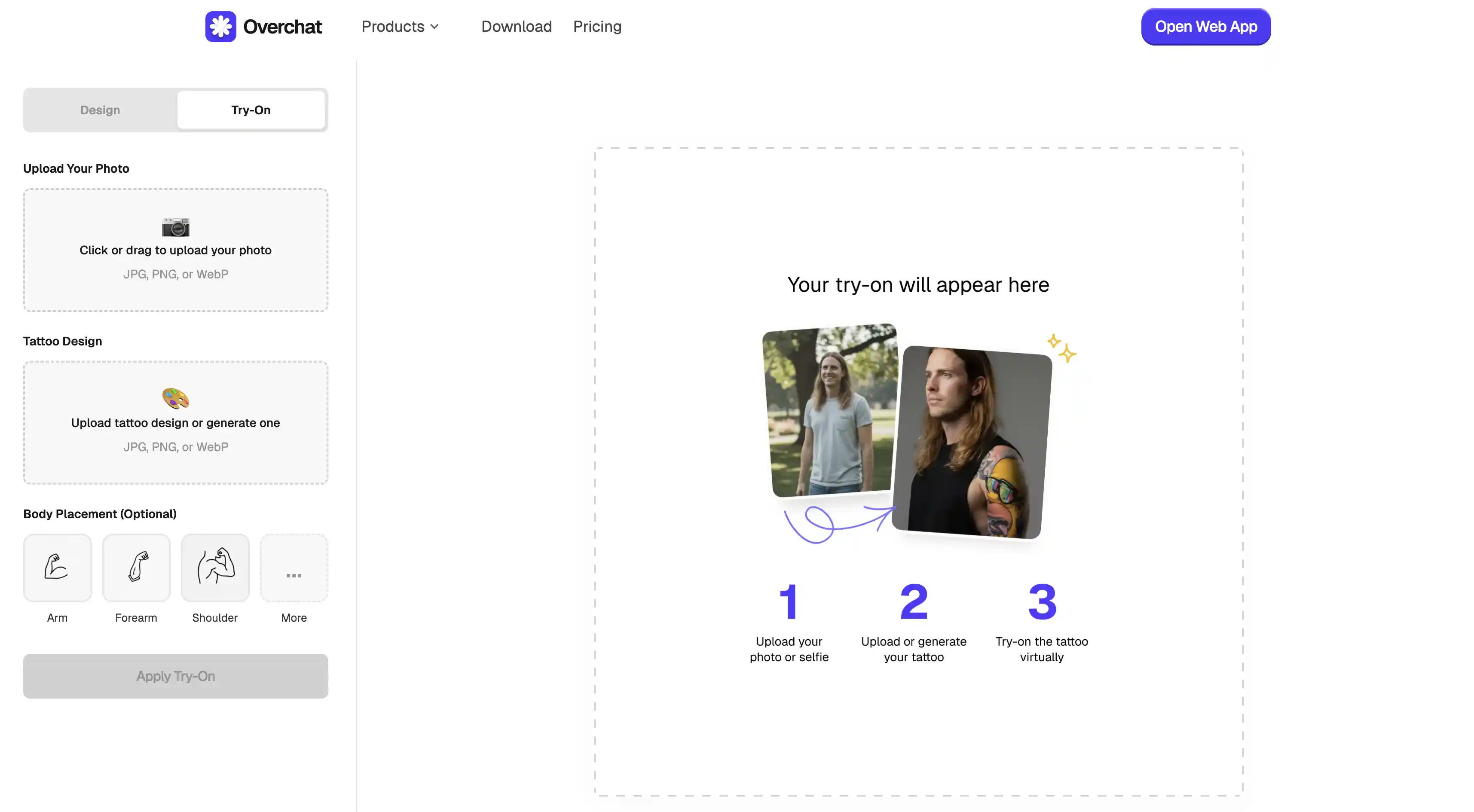Click the chevron next to Products
Image resolution: width=1474 pixels, height=812 pixels.
pyautogui.click(x=434, y=27)
